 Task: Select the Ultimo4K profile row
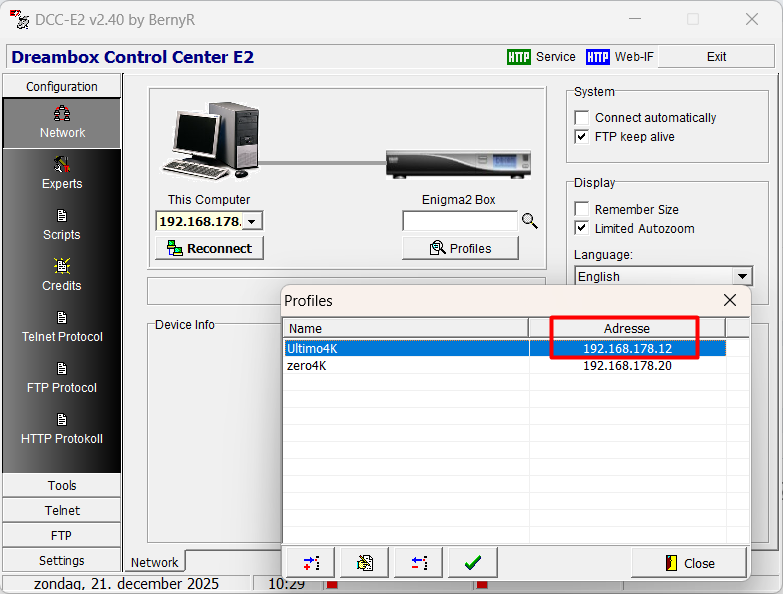pos(504,348)
